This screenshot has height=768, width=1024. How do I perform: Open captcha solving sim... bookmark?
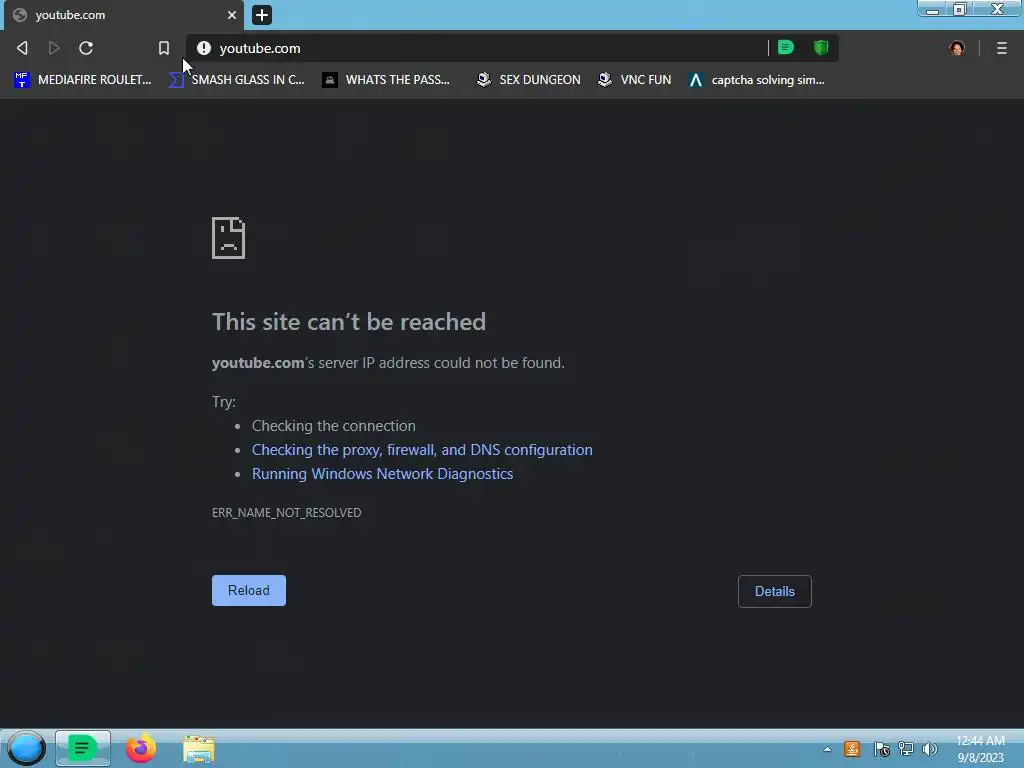click(757, 80)
